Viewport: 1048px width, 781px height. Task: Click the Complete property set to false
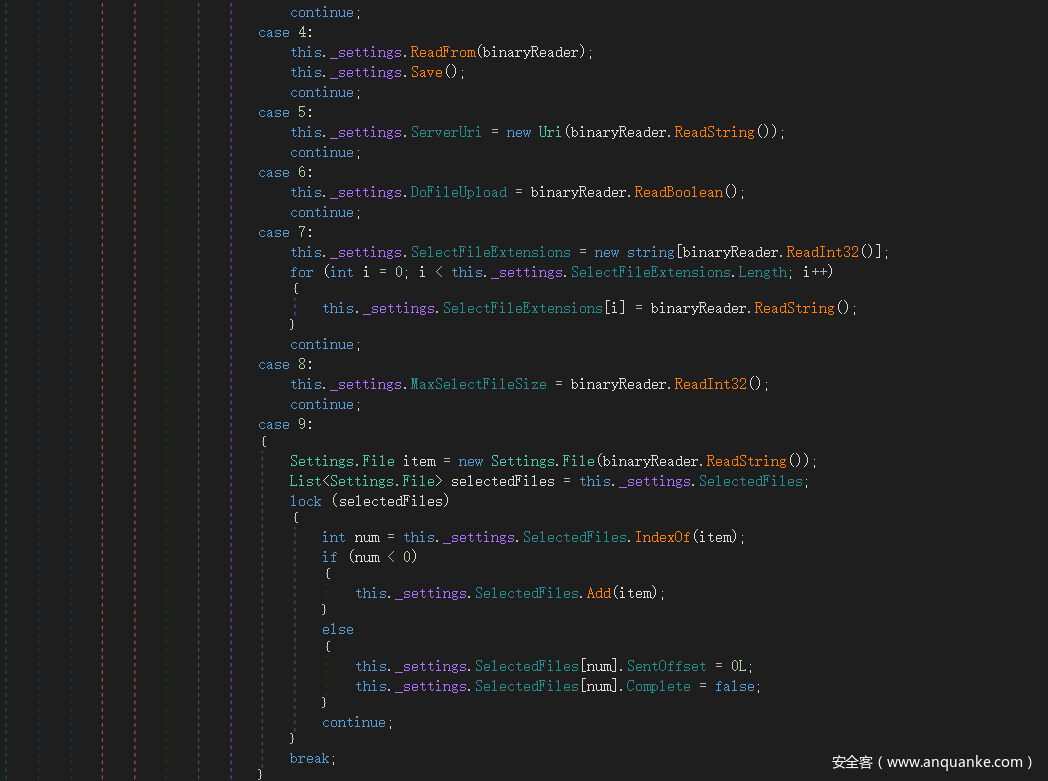(x=658, y=686)
